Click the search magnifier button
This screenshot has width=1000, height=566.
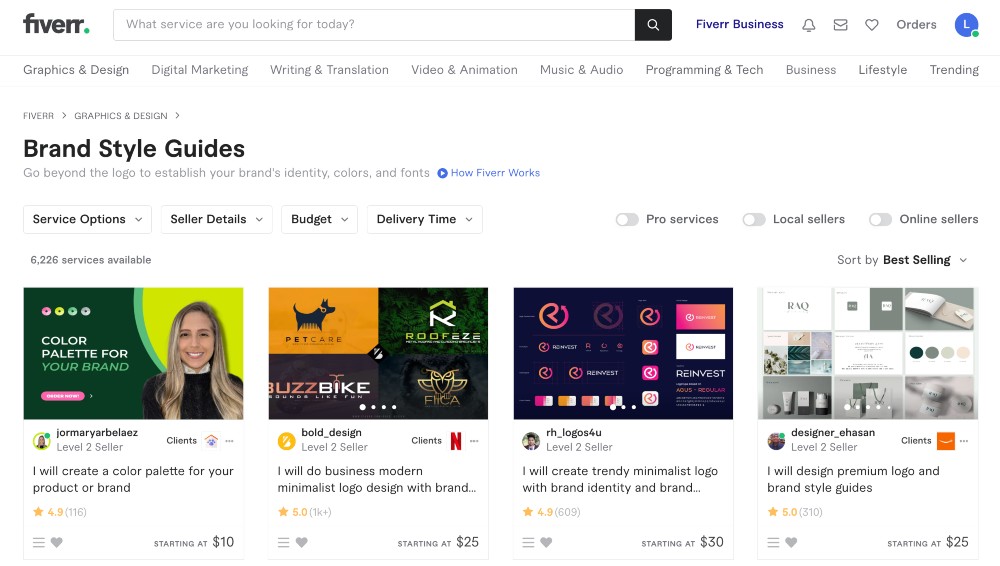click(653, 25)
